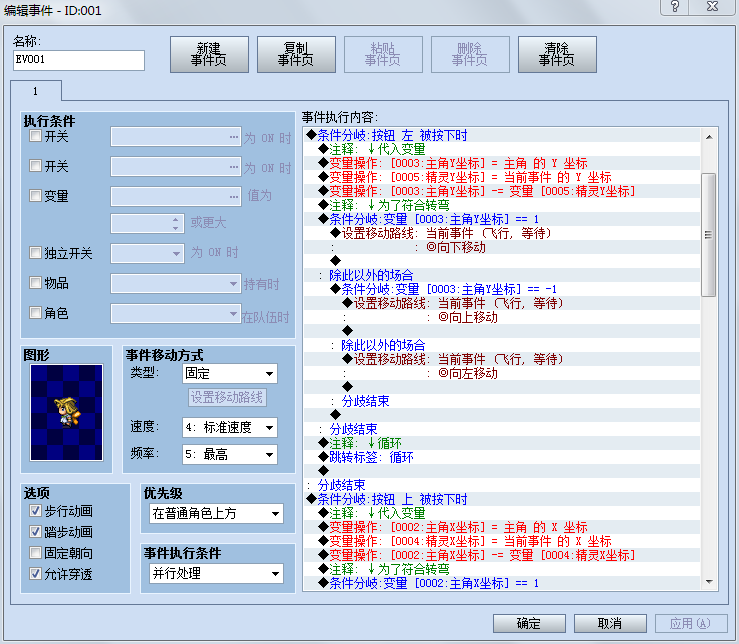Image resolution: width=739 pixels, height=644 pixels.
Task: Click 变量 selection field
Action: tap(176, 197)
